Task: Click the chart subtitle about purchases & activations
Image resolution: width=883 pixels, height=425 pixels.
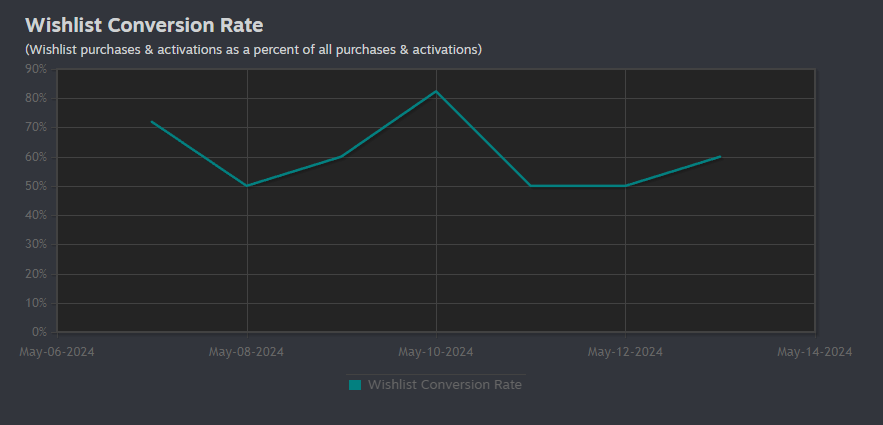Action: pos(253,50)
